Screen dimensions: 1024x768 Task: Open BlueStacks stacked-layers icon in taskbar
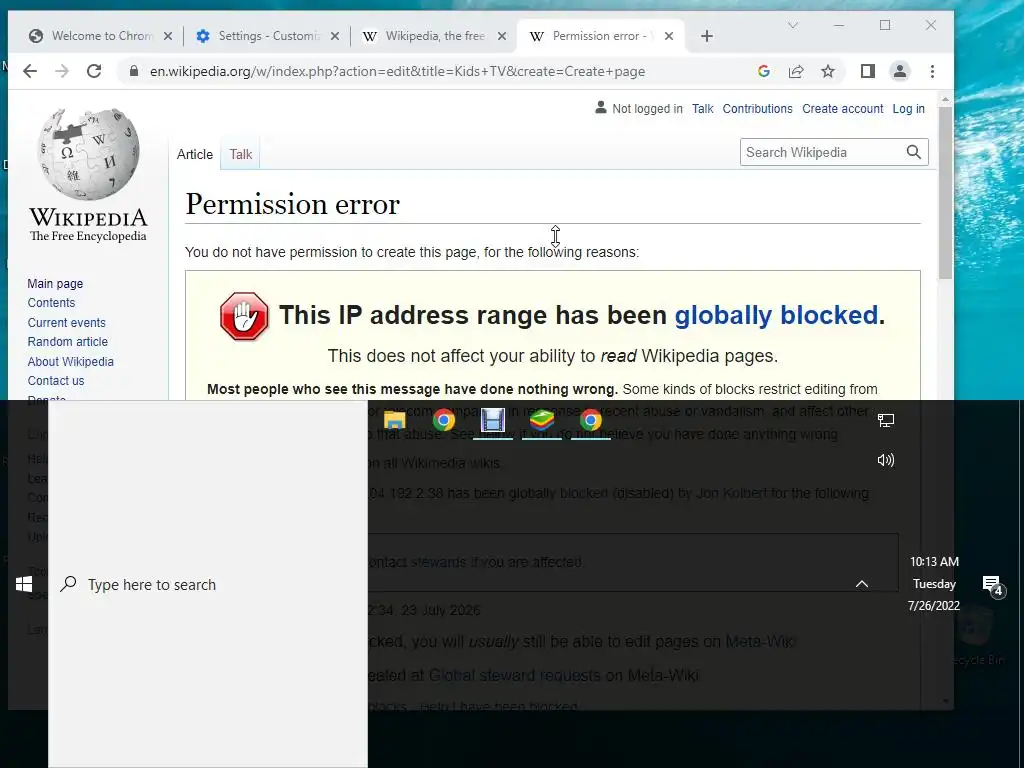pos(542,420)
